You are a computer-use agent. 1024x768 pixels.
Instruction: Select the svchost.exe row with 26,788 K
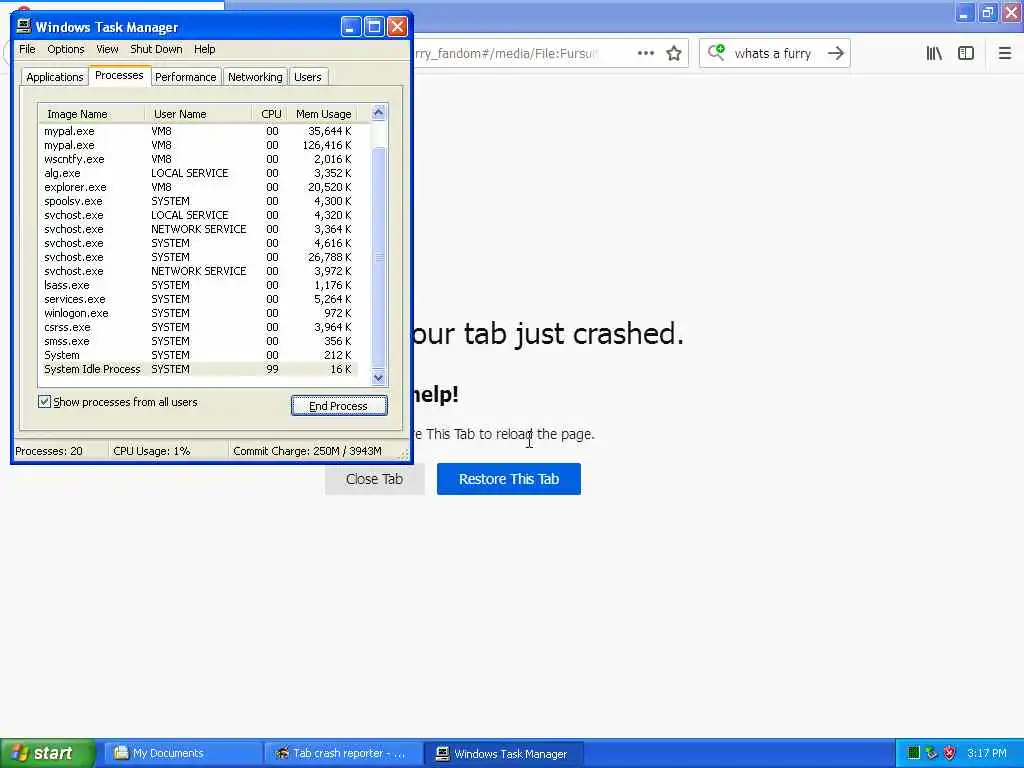(x=198, y=257)
